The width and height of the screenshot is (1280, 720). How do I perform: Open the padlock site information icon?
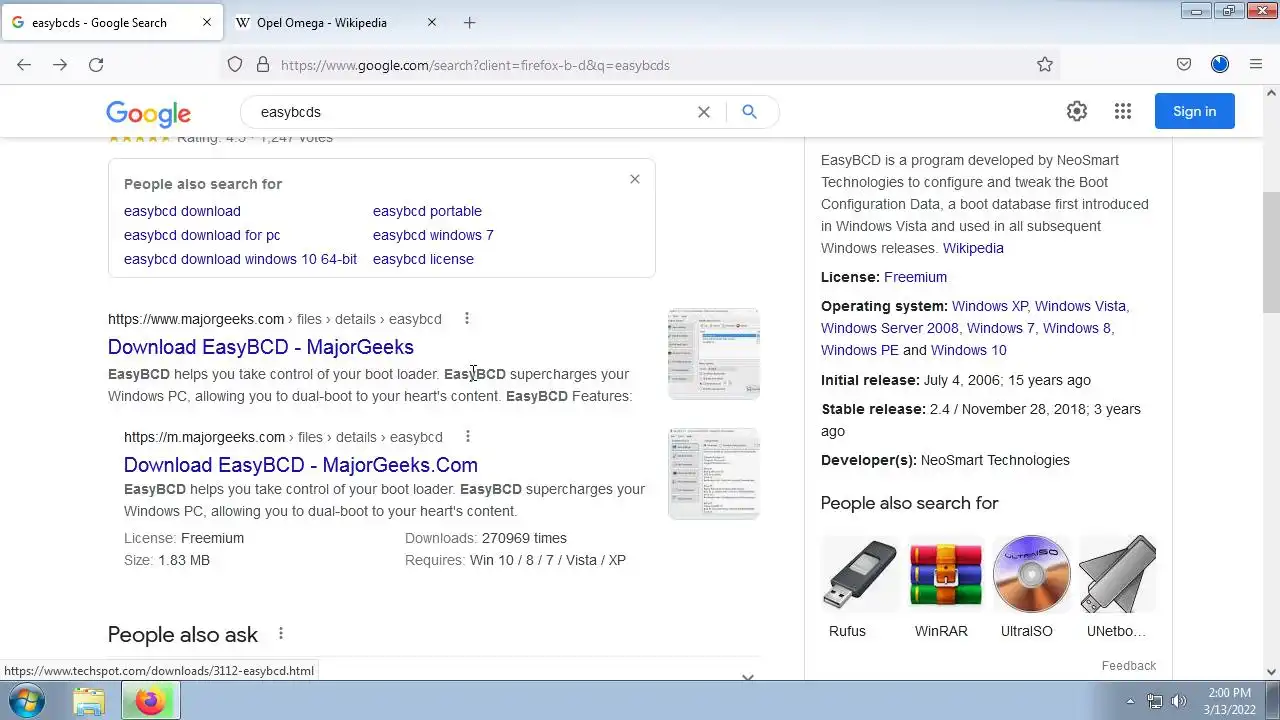tap(263, 65)
